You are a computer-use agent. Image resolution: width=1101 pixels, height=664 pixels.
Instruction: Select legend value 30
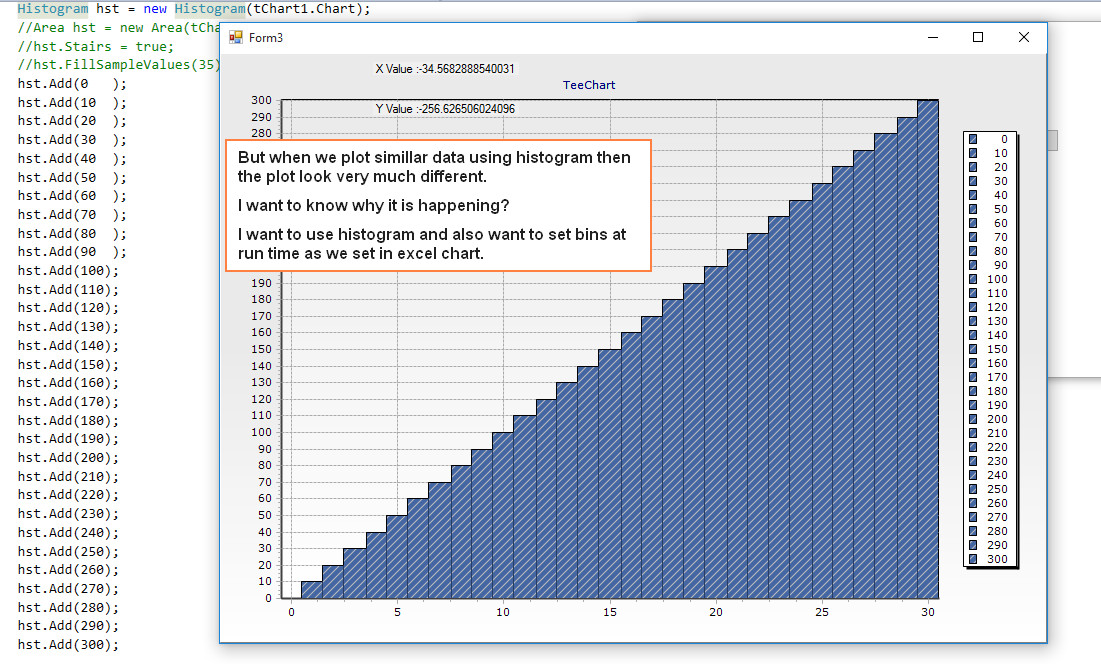1001,181
